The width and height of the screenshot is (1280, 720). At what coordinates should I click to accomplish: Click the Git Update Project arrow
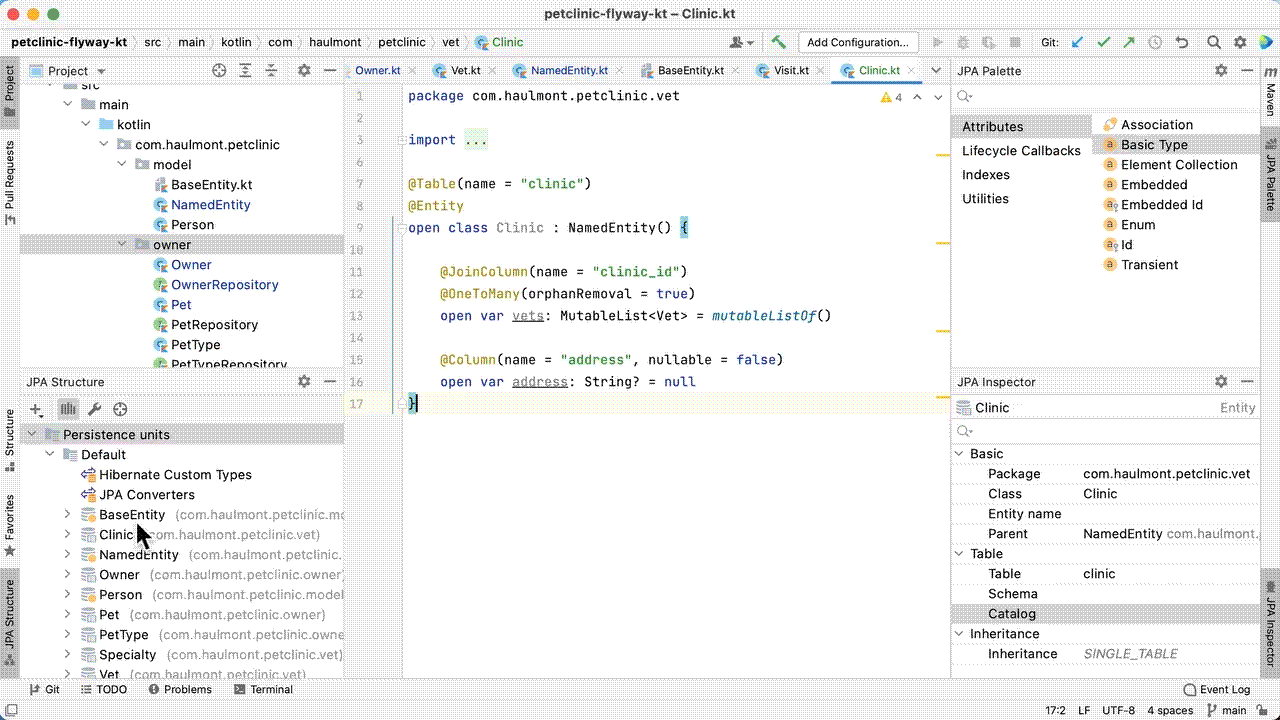tap(1078, 42)
